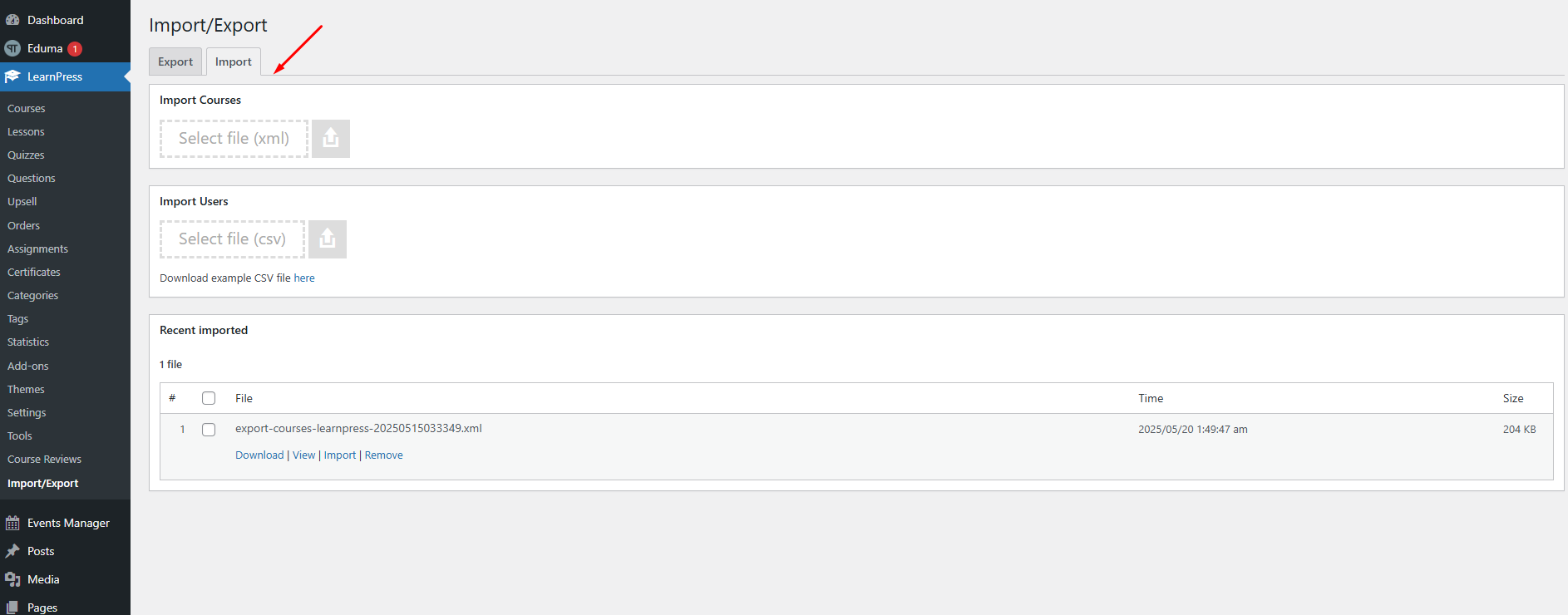Click the Select file (xml) field
Image resolution: width=1568 pixels, height=615 pixels.
[234, 139]
